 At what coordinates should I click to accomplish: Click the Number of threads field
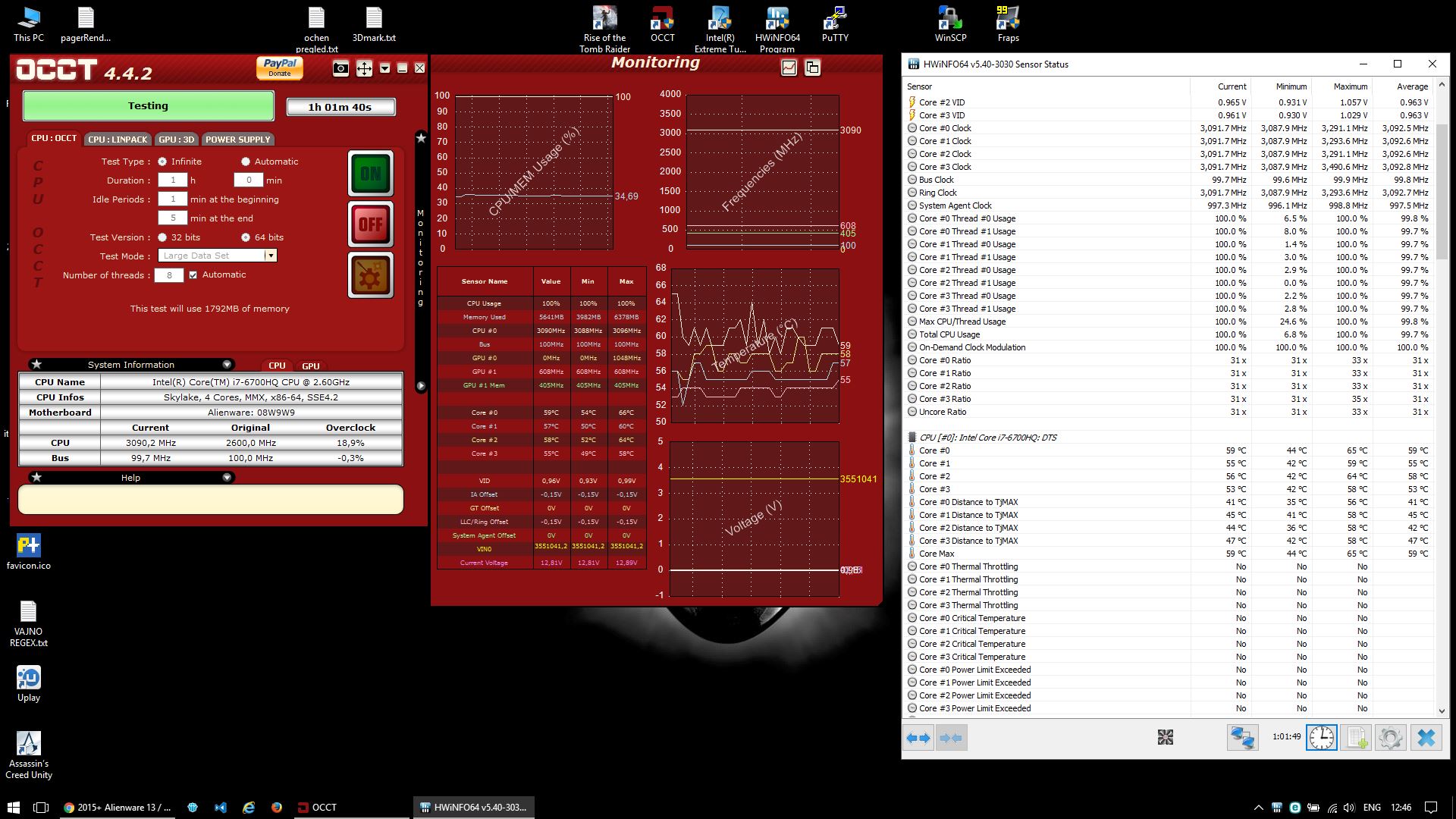pyautogui.click(x=169, y=275)
